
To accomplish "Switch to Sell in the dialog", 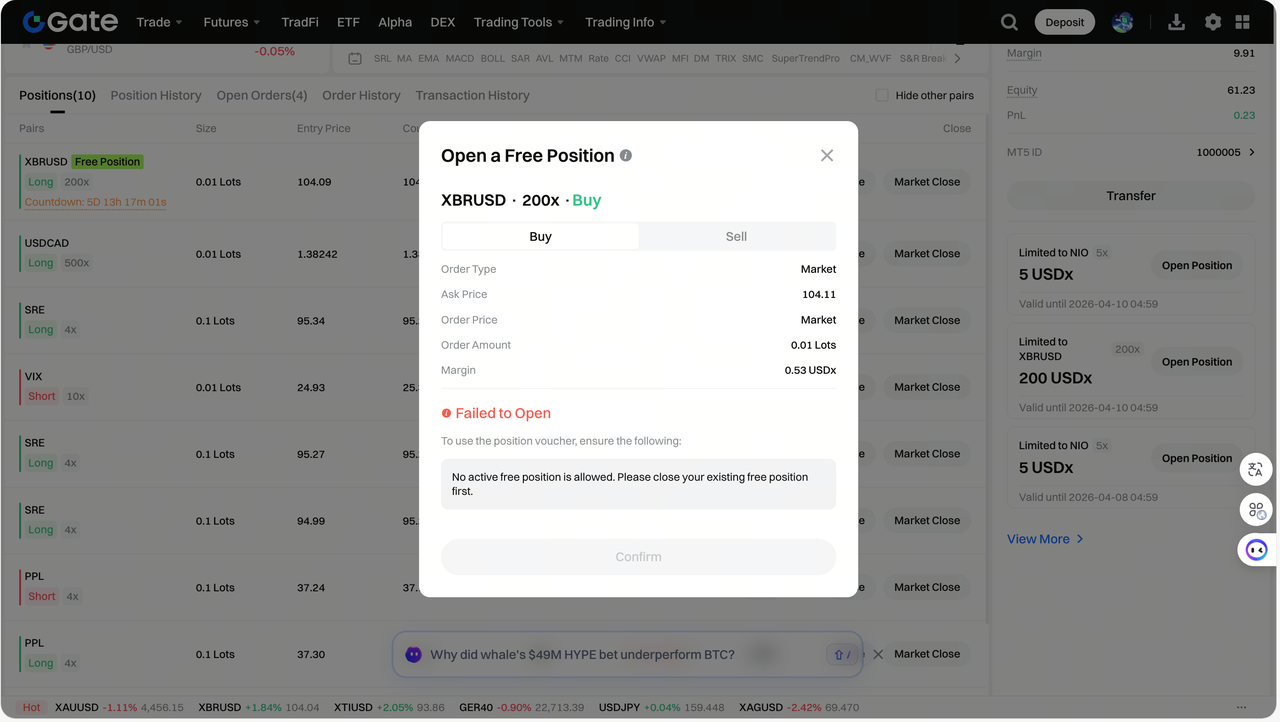I will tap(736, 237).
